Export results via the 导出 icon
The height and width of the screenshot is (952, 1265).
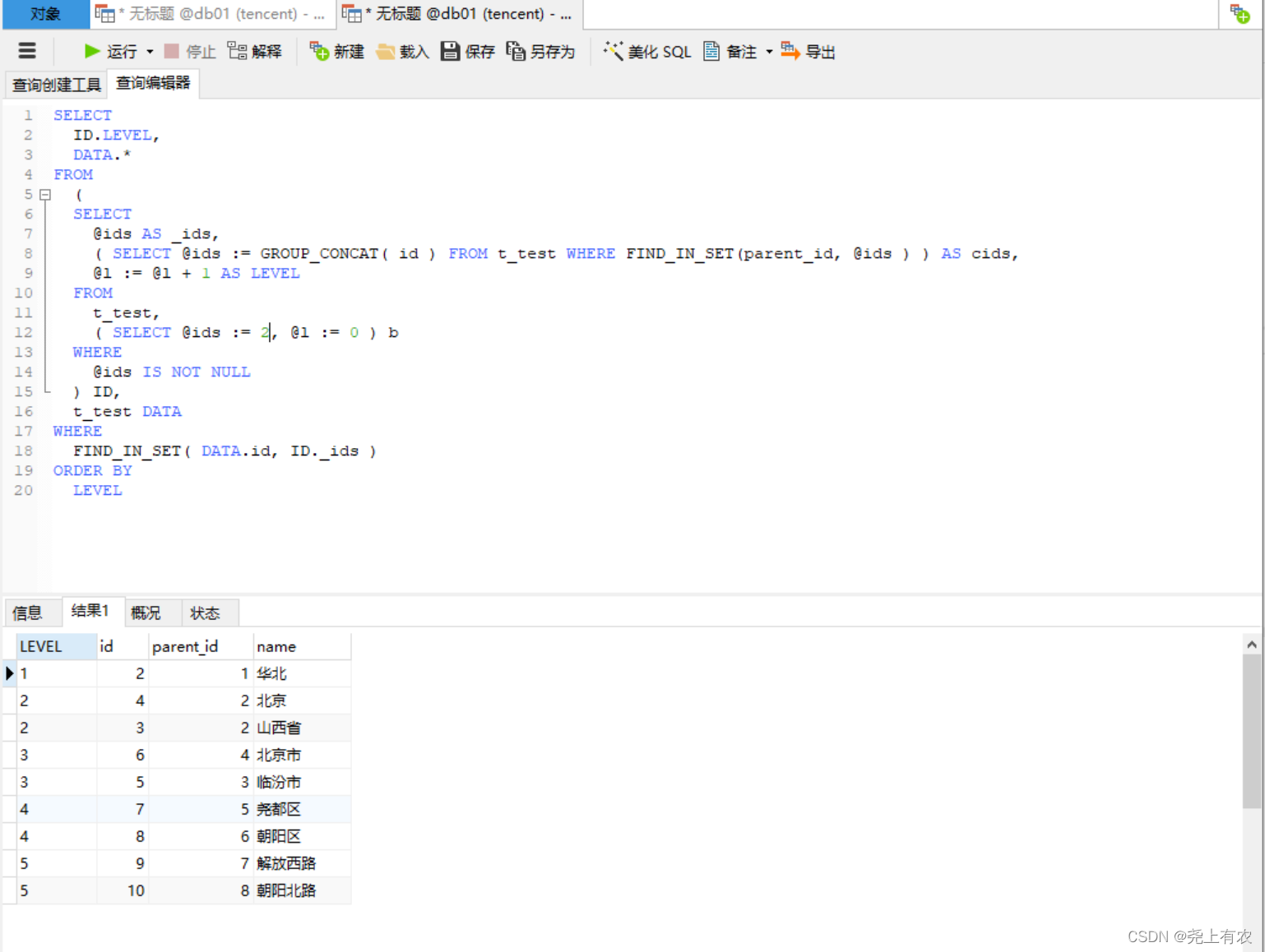tap(808, 50)
